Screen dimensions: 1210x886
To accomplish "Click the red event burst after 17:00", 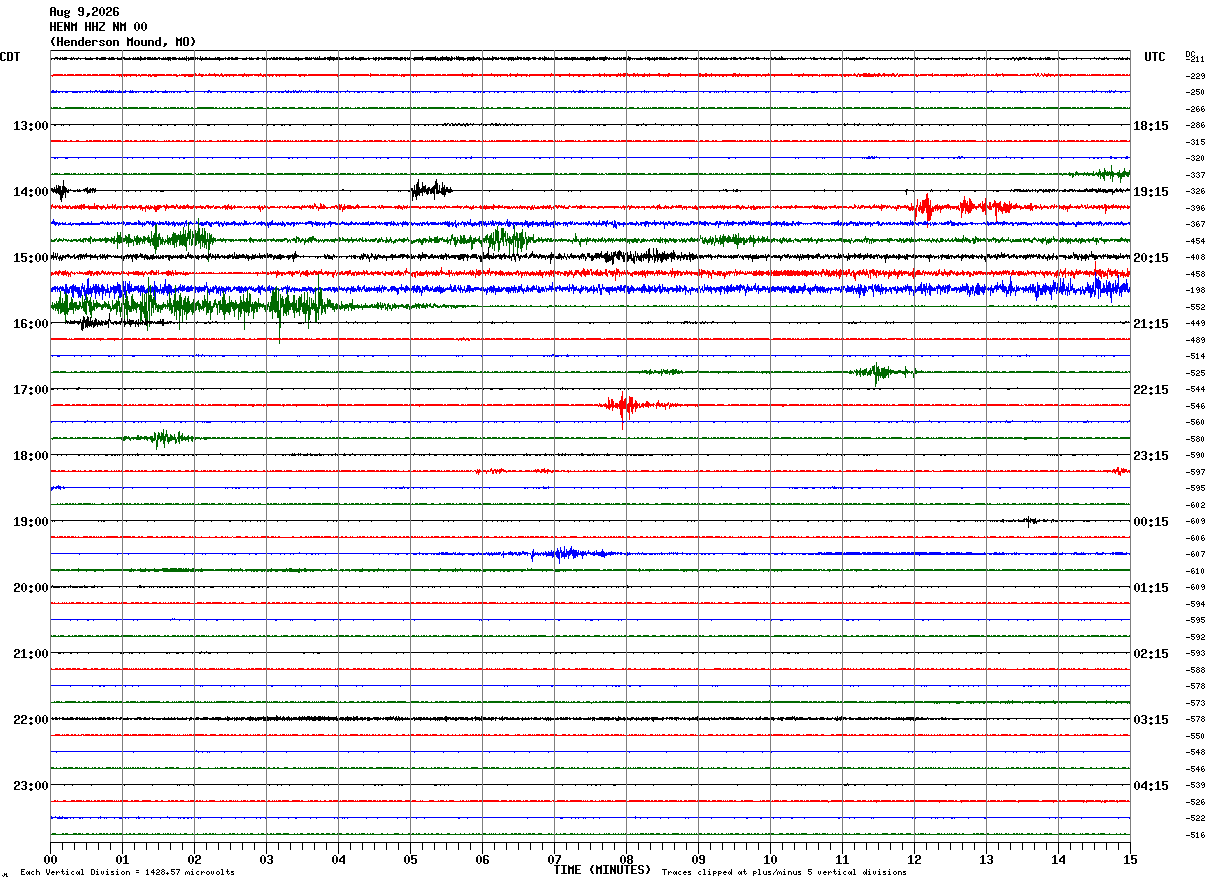I will (x=624, y=405).
